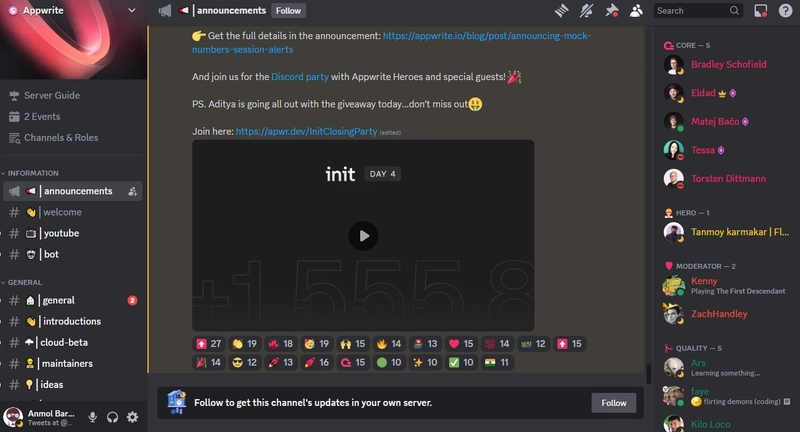Viewport: 800px width, 432px height.
Task: Open ZachHandley's member entry
Action: pos(728,314)
